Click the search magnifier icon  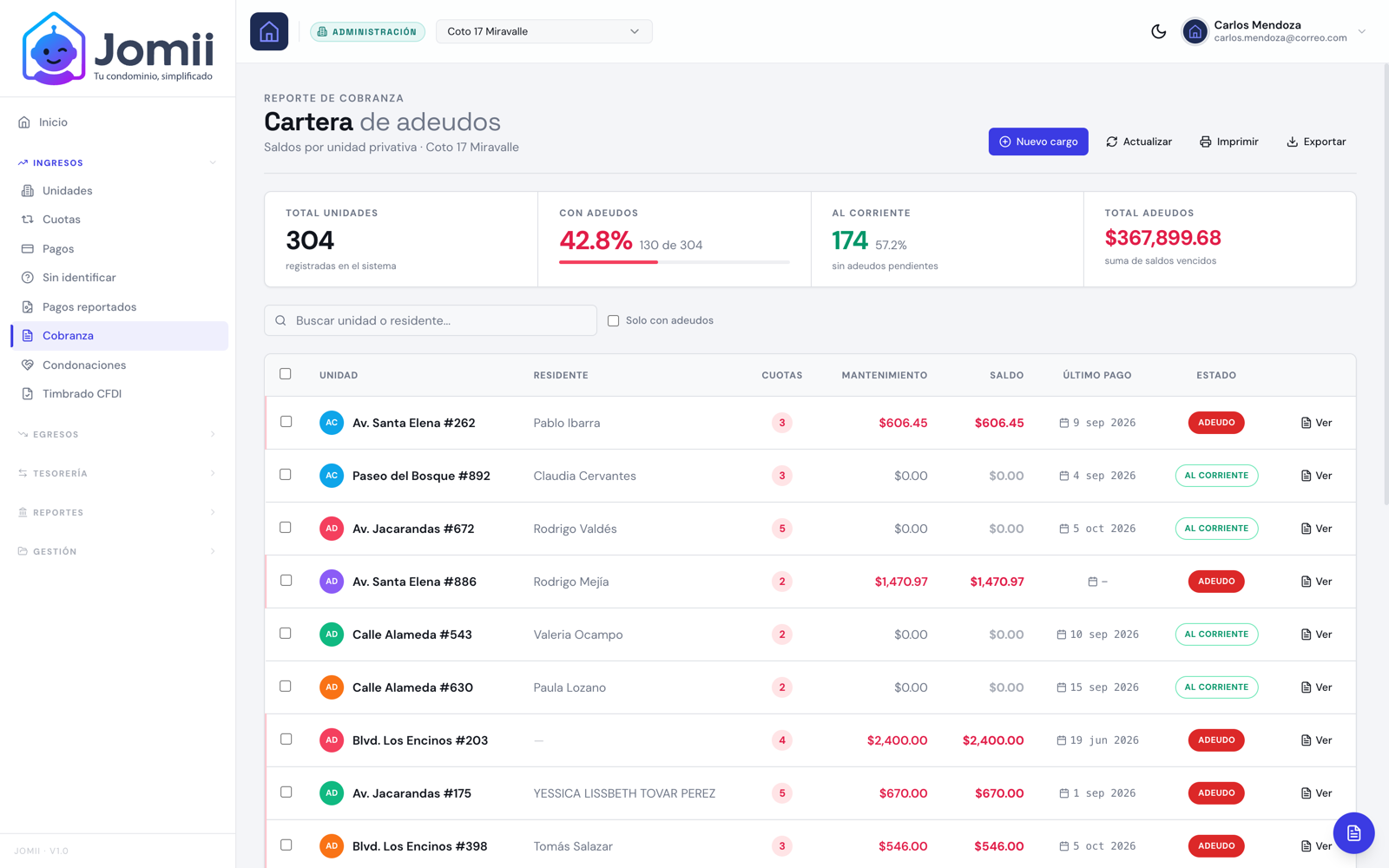[280, 320]
